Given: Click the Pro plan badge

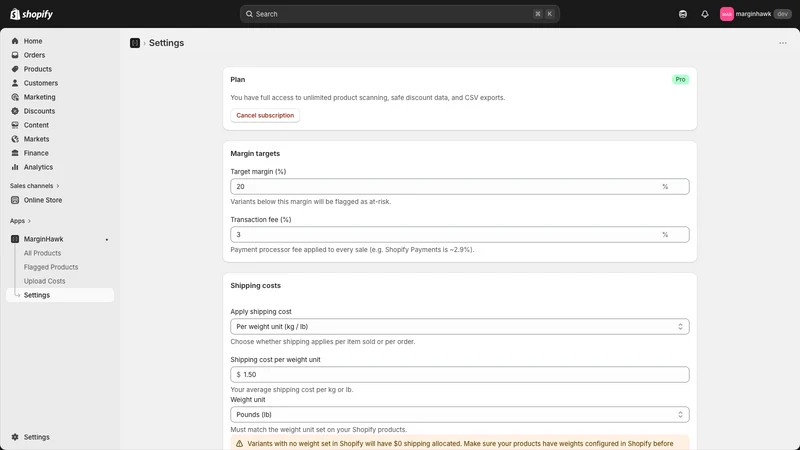Looking at the screenshot, I should tap(680, 80).
